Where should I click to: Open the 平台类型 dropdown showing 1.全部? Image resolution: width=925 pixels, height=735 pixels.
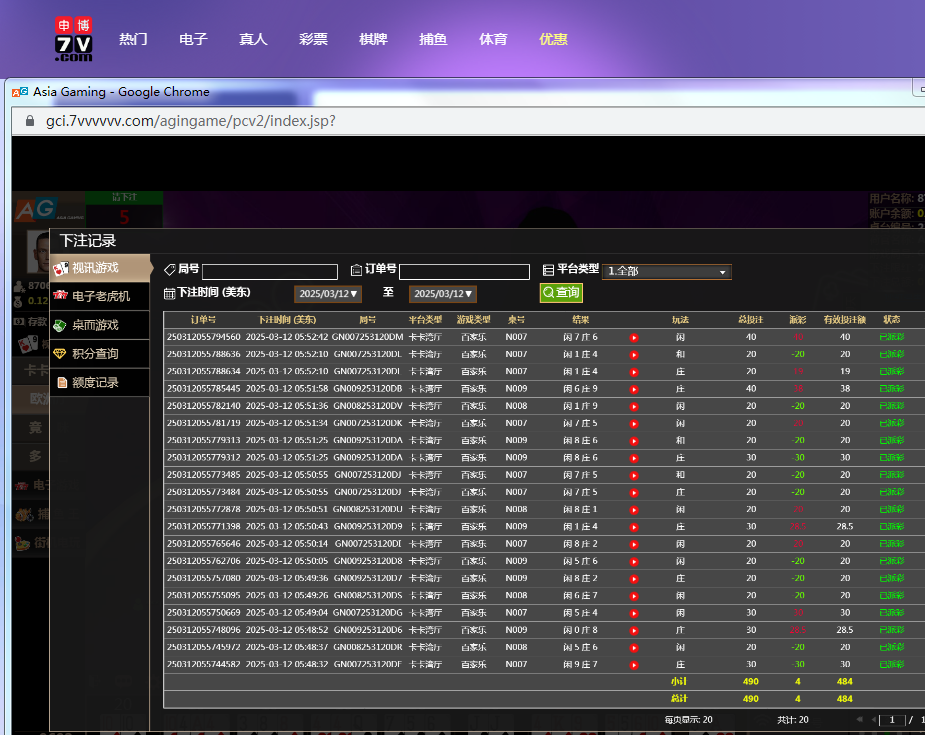tap(667, 272)
